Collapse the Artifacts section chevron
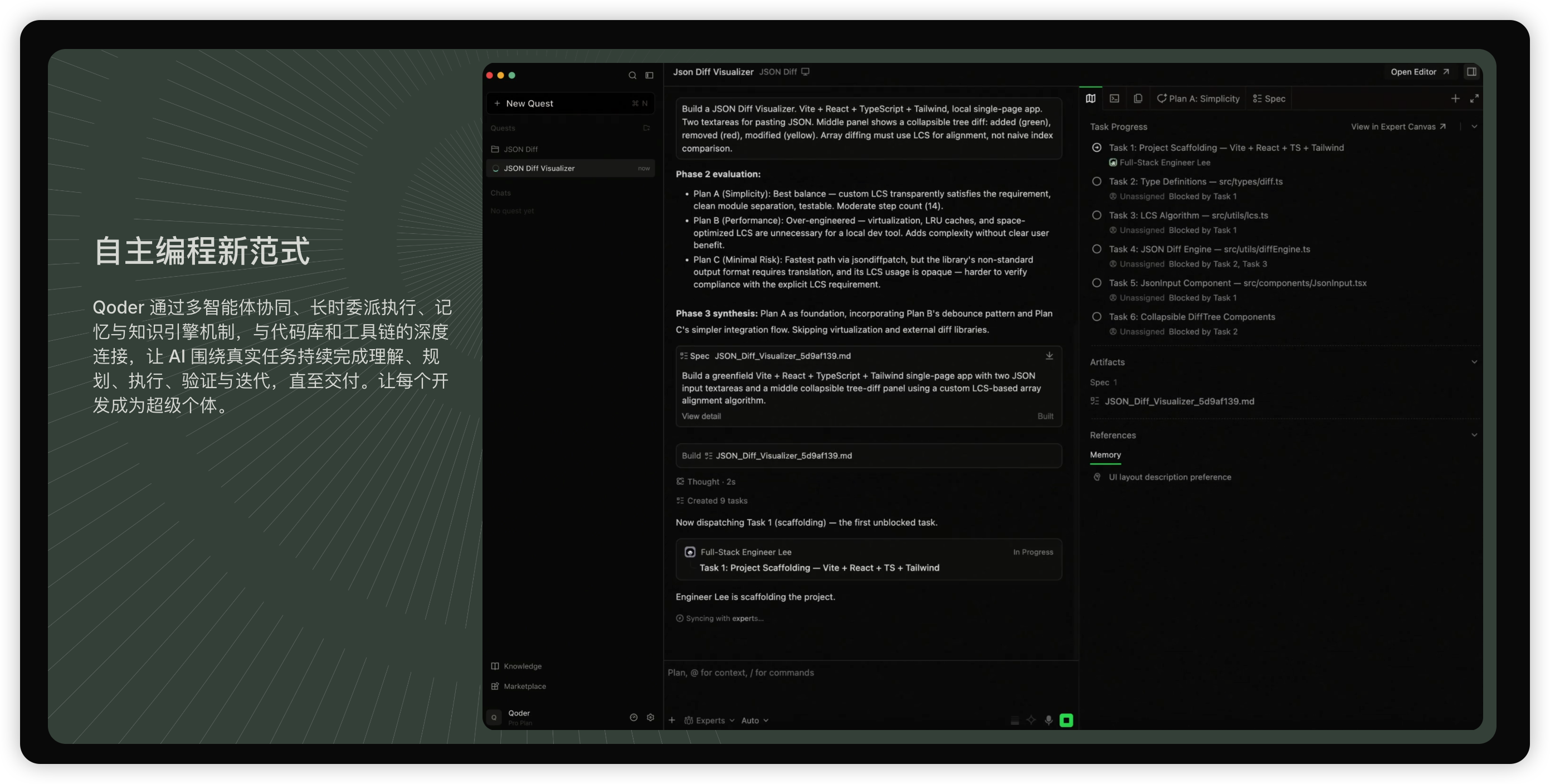 click(x=1474, y=362)
